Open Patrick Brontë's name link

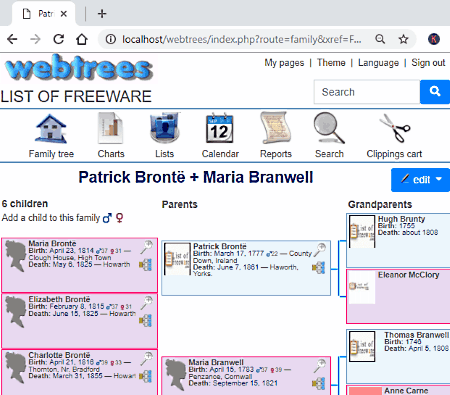tap(220, 246)
